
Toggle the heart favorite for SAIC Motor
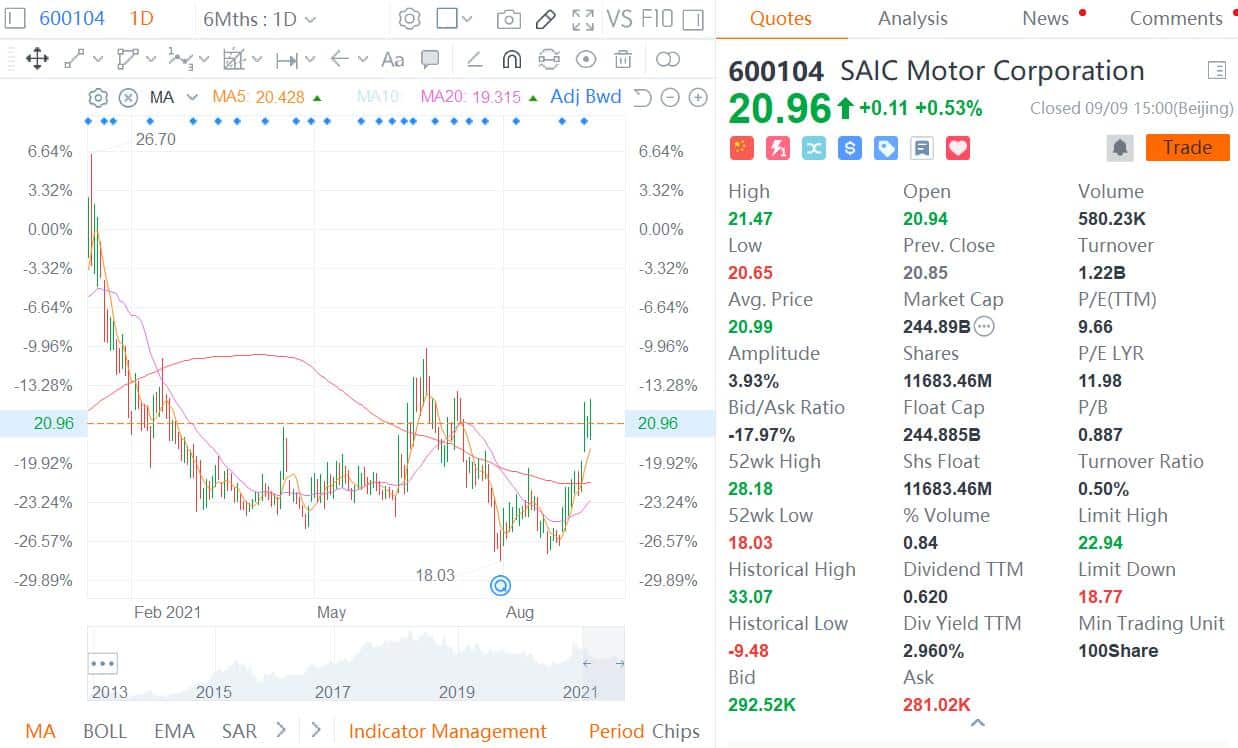957,147
